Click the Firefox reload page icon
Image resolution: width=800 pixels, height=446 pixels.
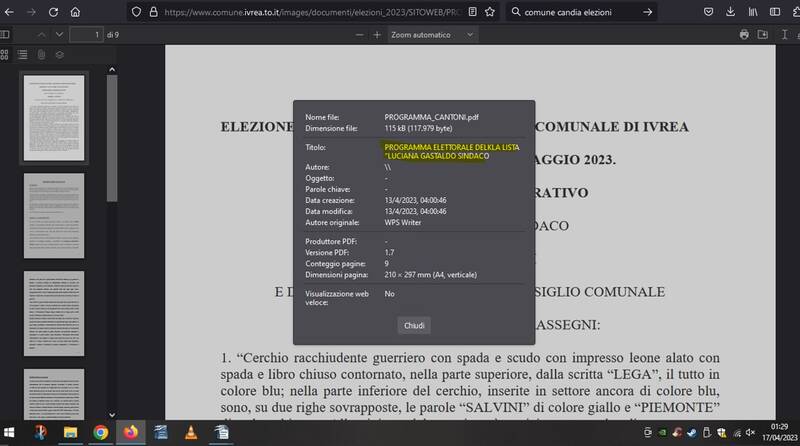pos(54,12)
